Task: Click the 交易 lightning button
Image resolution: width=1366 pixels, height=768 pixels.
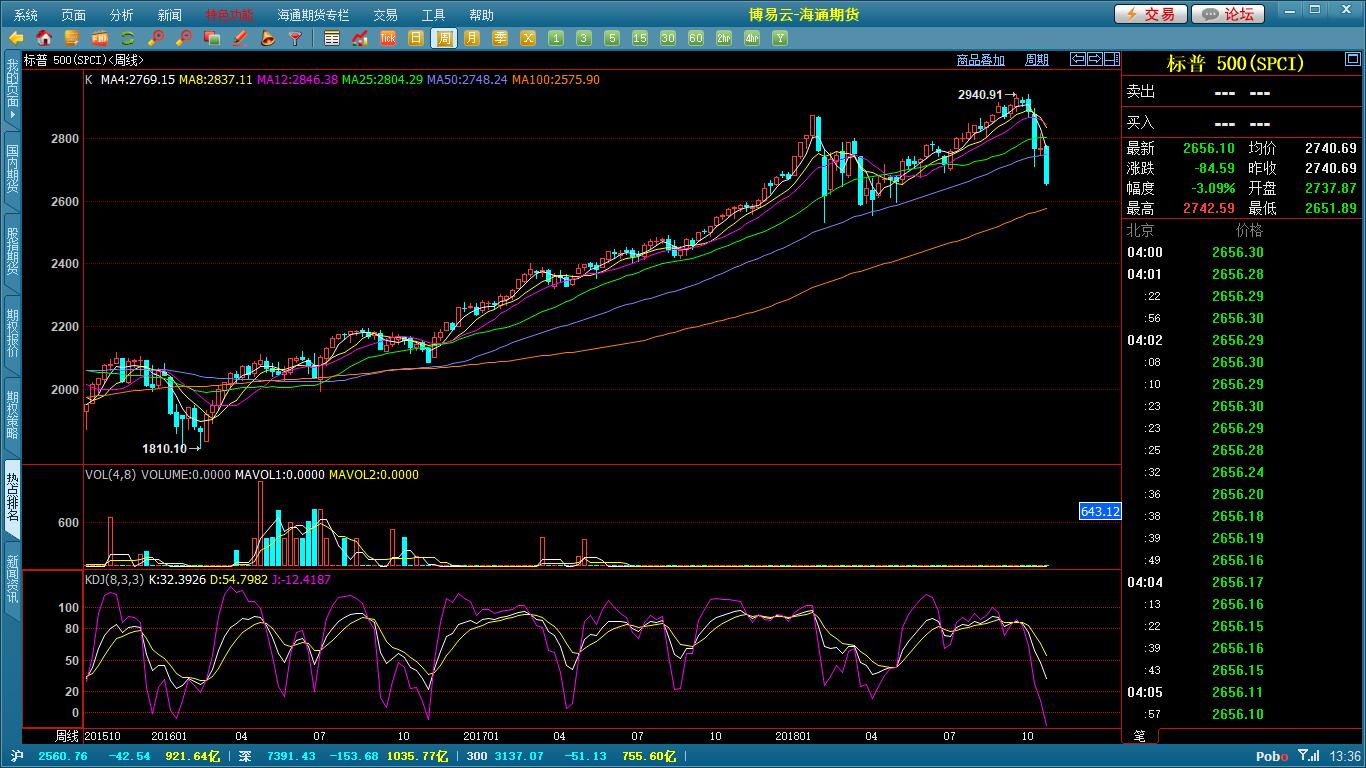Action: coord(1151,14)
